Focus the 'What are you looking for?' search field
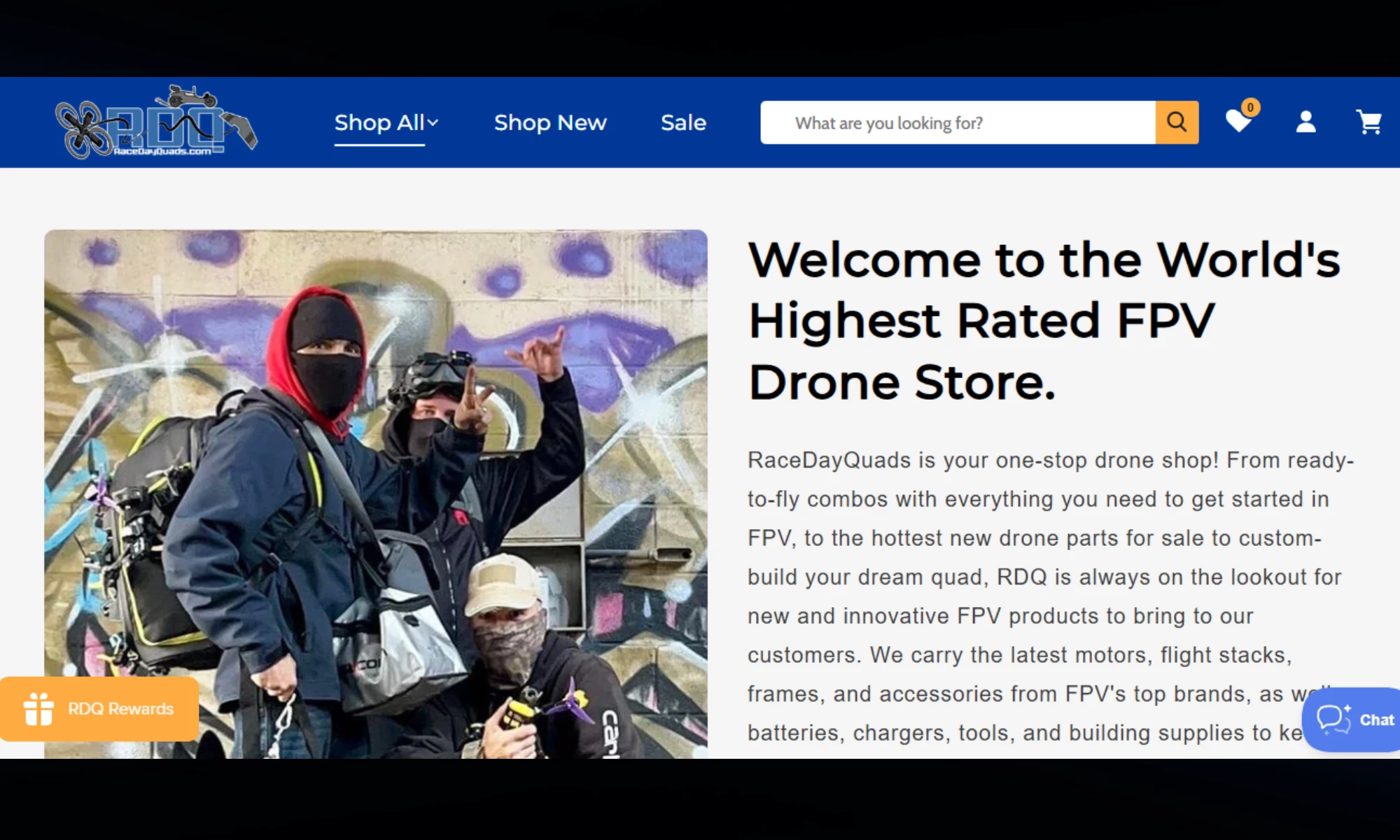 coord(958,122)
